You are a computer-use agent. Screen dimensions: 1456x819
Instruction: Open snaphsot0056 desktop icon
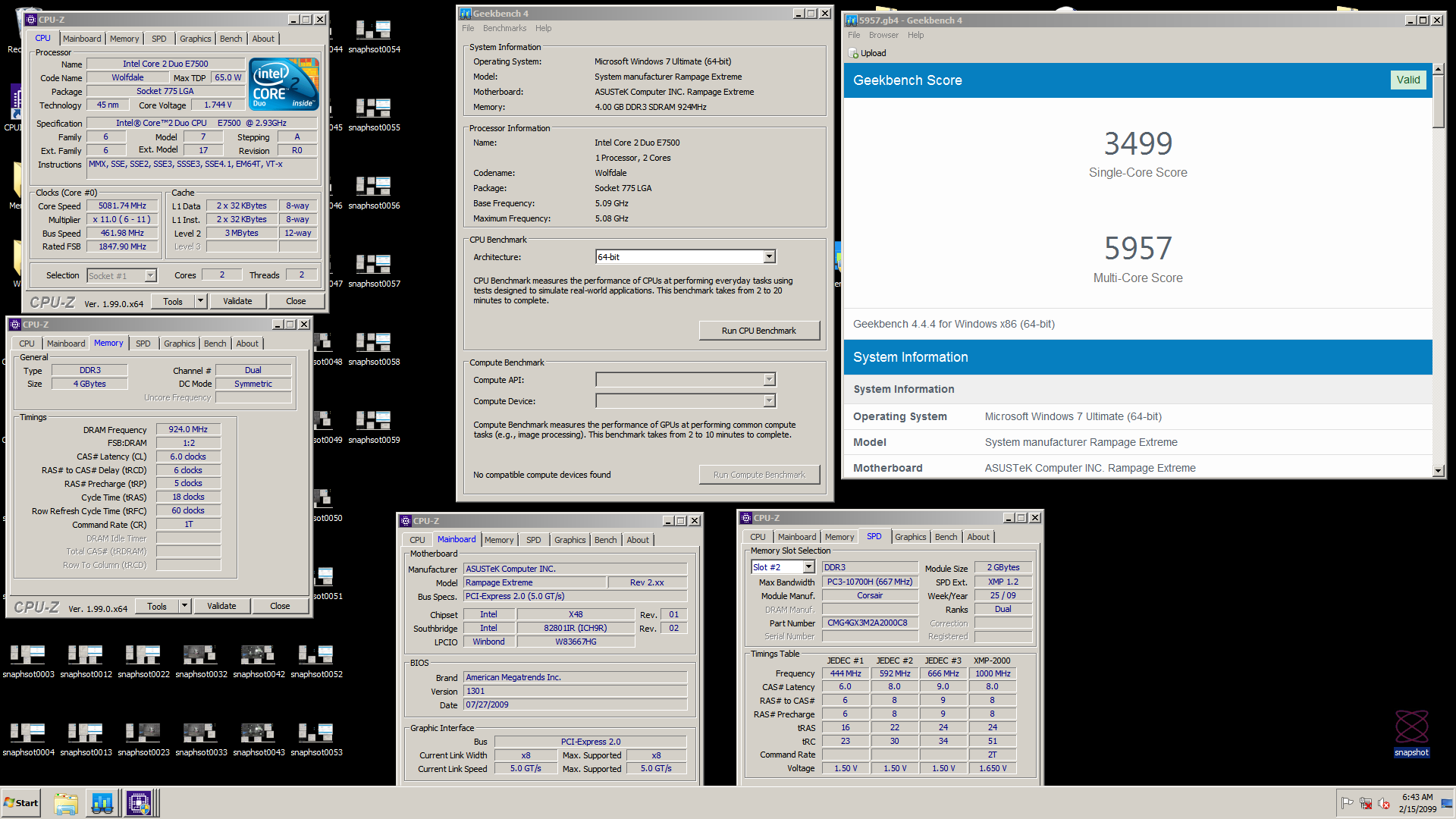(374, 193)
